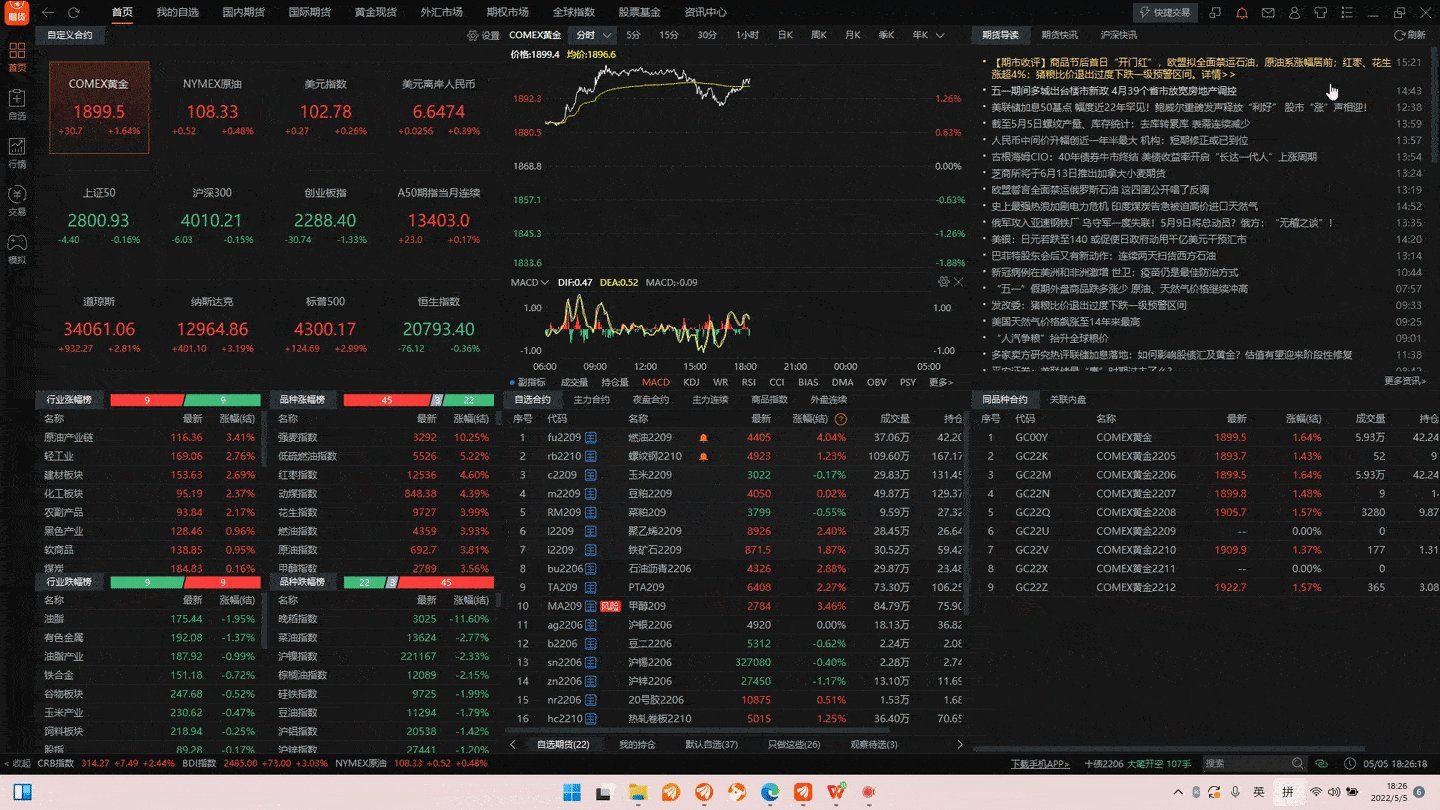The height and width of the screenshot is (810, 1440).
Task: Switch to the 国内期货 menu tab
Action: point(243,12)
